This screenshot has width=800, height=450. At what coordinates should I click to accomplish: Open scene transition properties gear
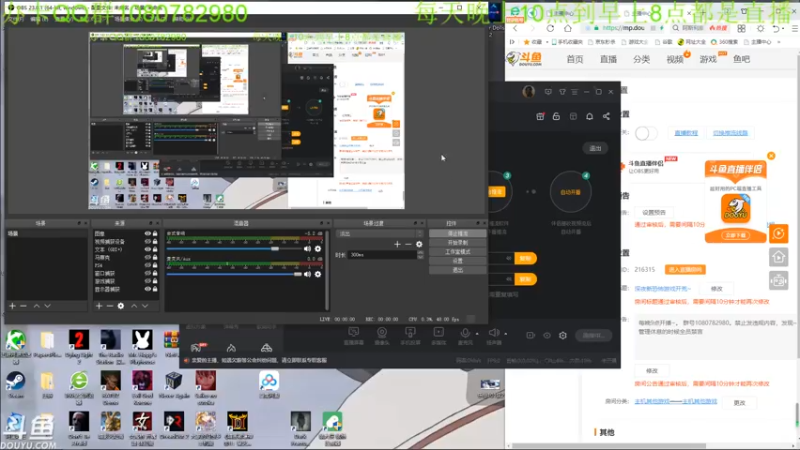pyautogui.click(x=419, y=244)
